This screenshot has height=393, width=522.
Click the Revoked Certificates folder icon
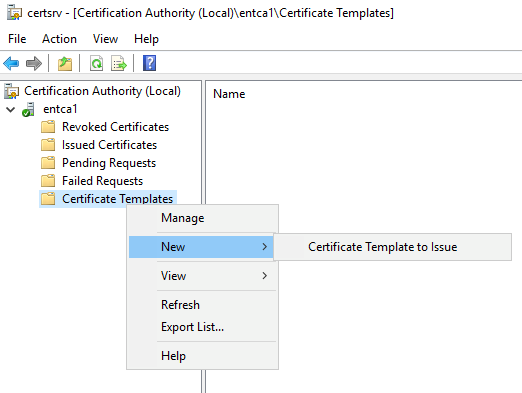click(48, 127)
